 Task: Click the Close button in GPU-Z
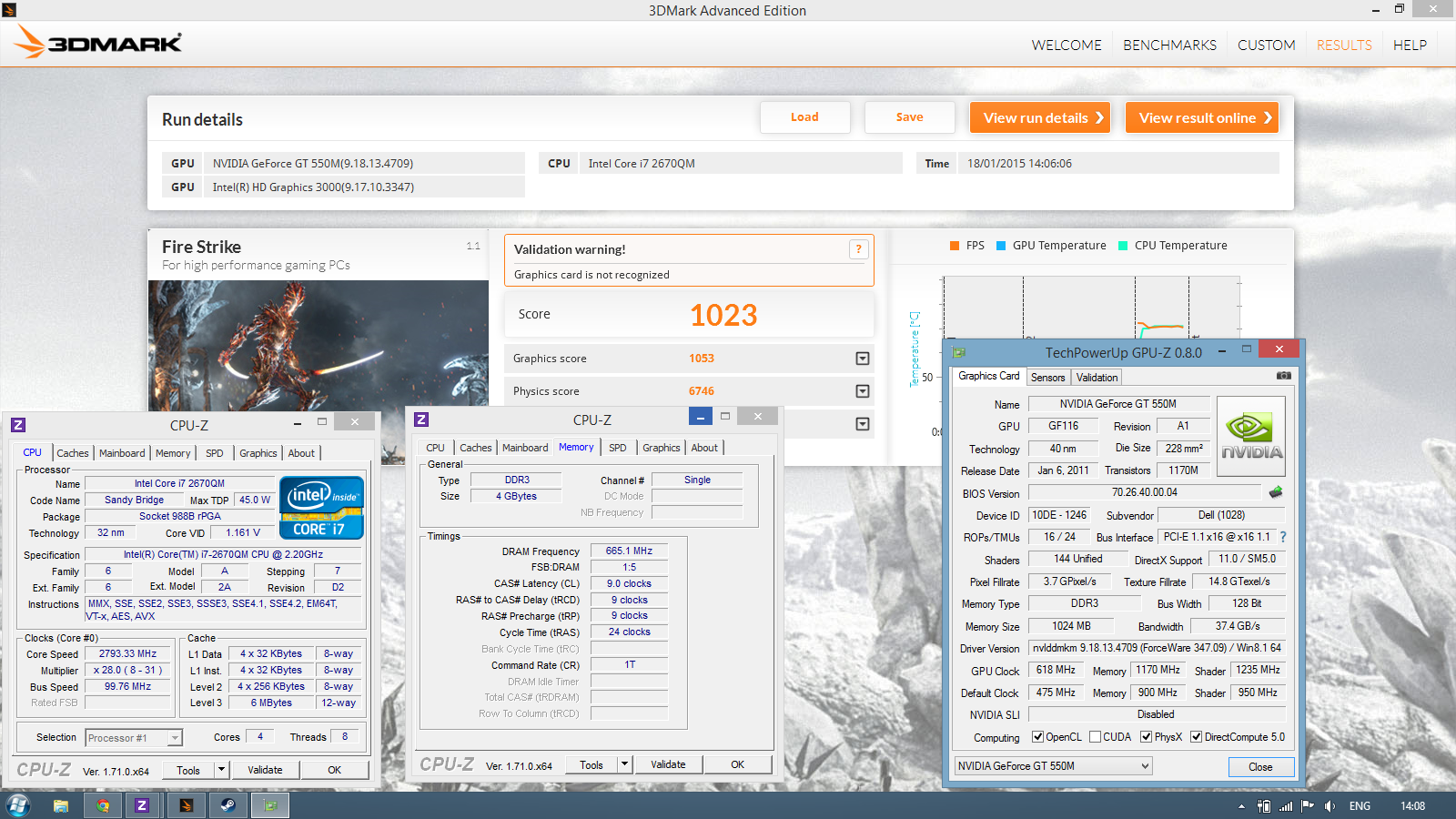(1260, 767)
